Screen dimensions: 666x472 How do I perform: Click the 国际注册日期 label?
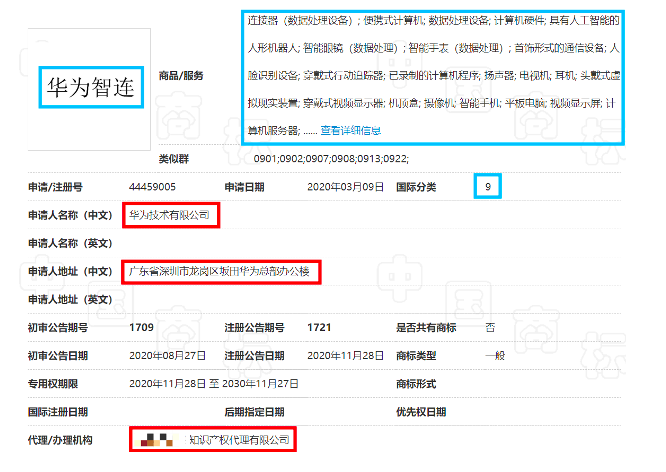tap(58, 412)
